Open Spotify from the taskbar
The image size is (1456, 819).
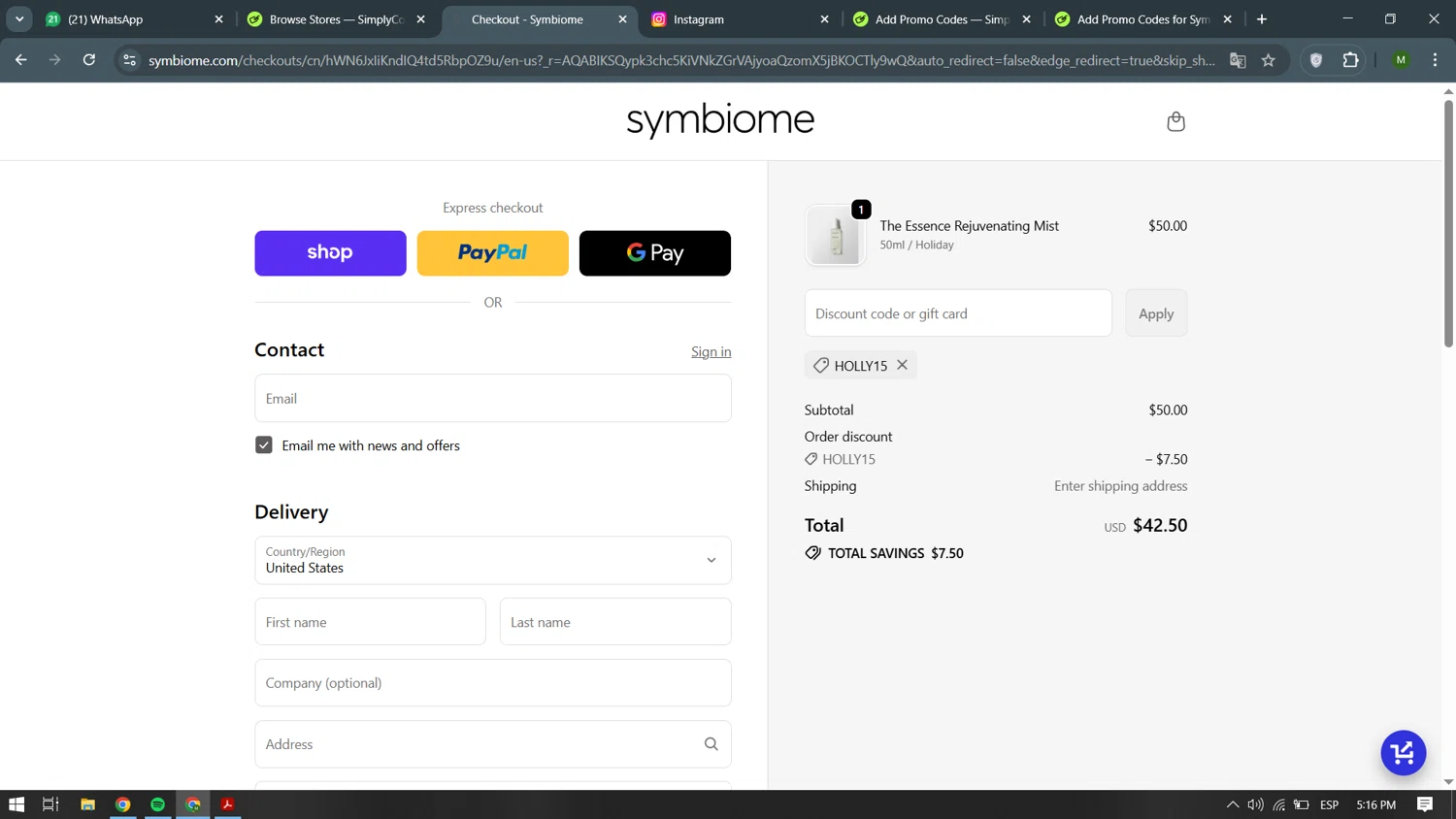pyautogui.click(x=157, y=804)
